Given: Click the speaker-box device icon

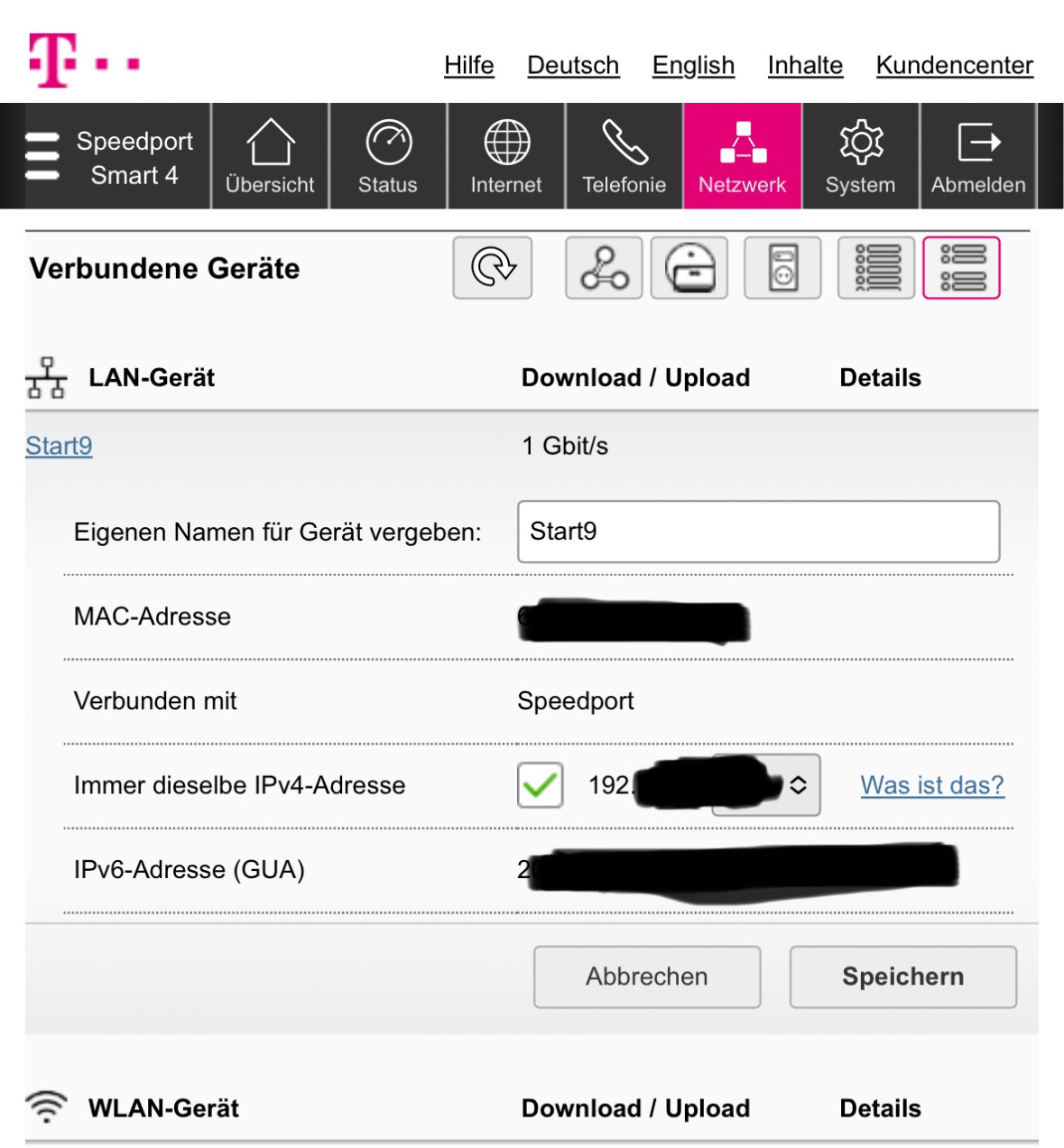Looking at the screenshot, I should click(782, 268).
